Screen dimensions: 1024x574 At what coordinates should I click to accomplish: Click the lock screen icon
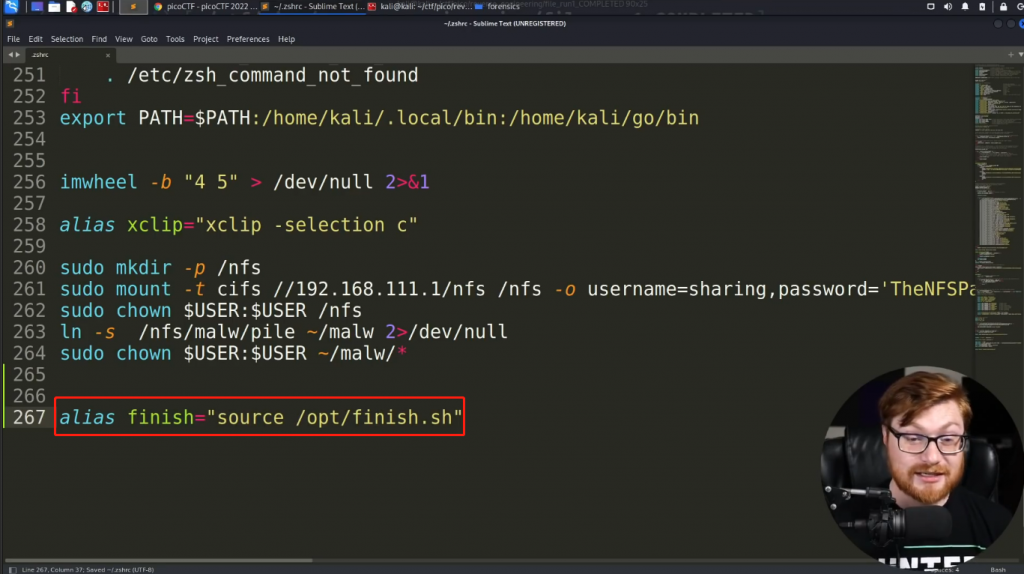tap(1003, 7)
